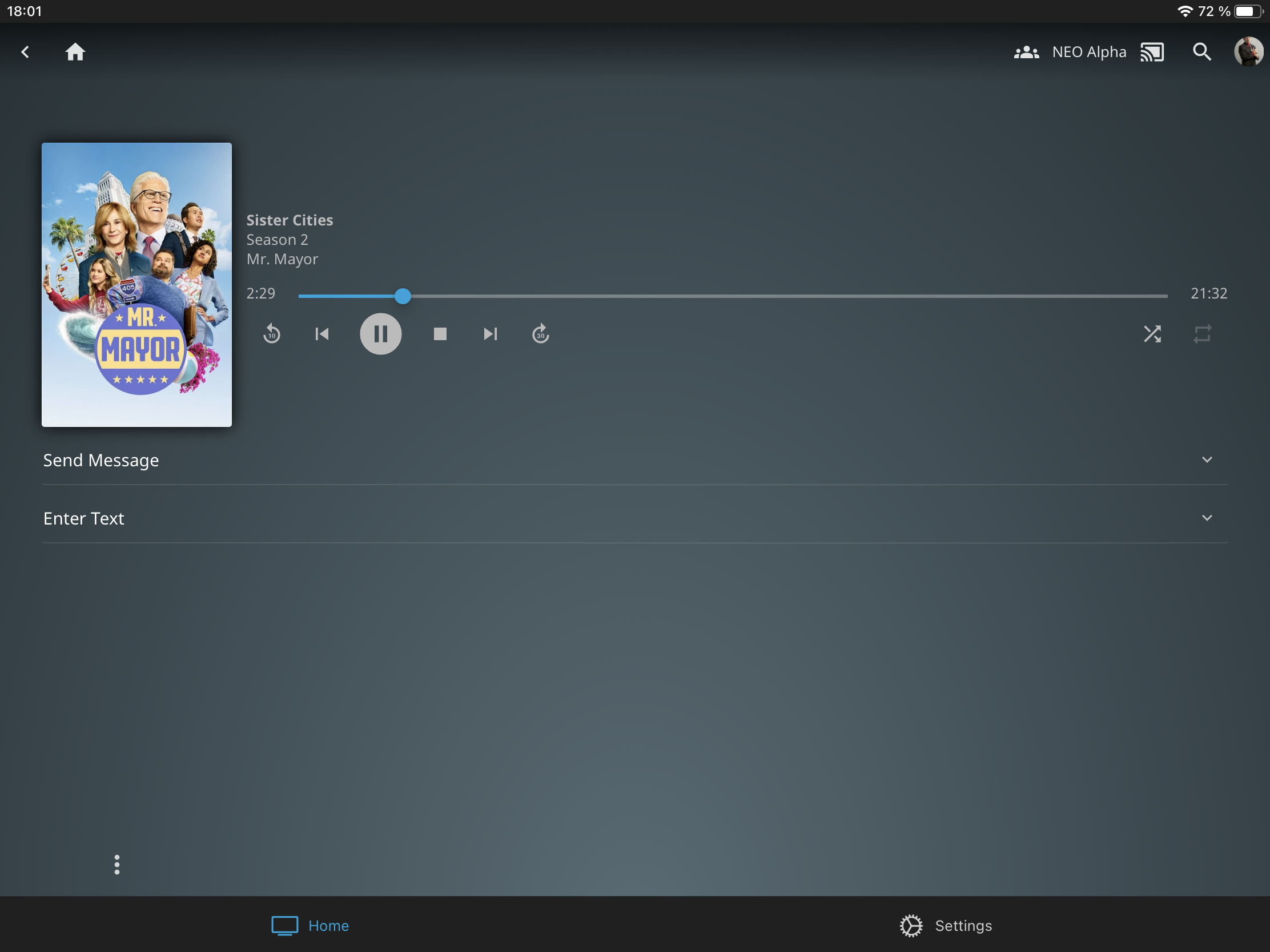Image resolution: width=1270 pixels, height=952 pixels.
Task: Click the fast forward 30 seconds icon
Action: tap(540, 334)
